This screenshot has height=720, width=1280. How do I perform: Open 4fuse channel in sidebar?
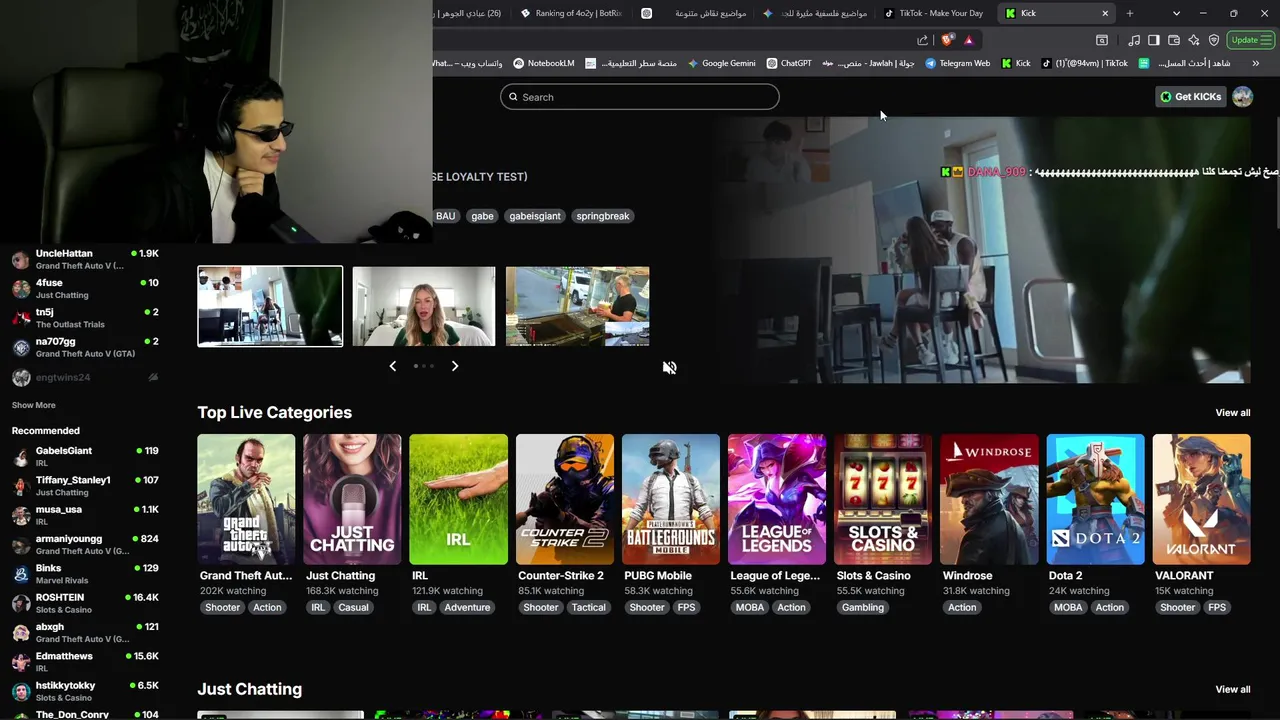tap(85, 288)
